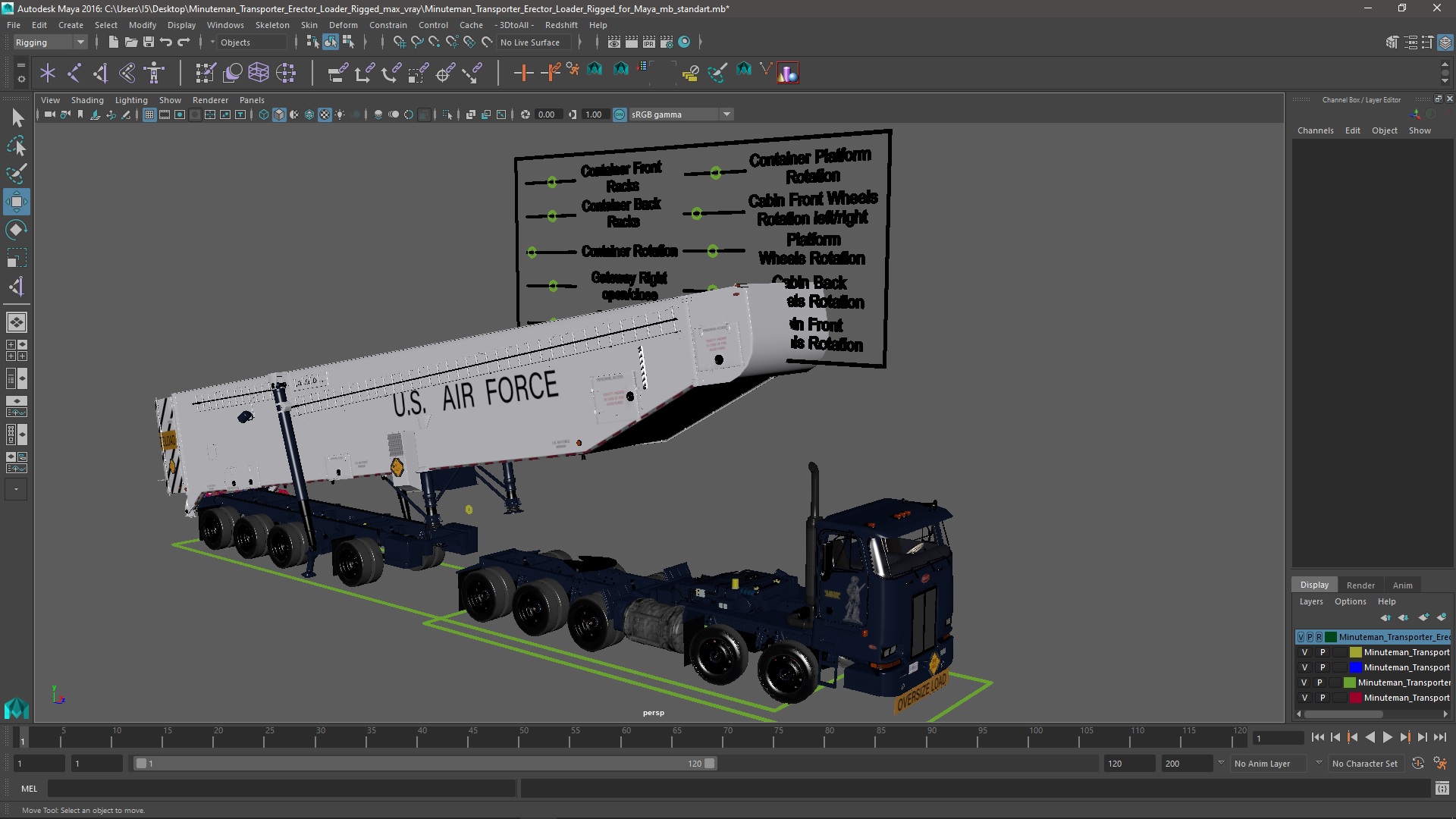Open the viewport Shading menu

pos(87,100)
